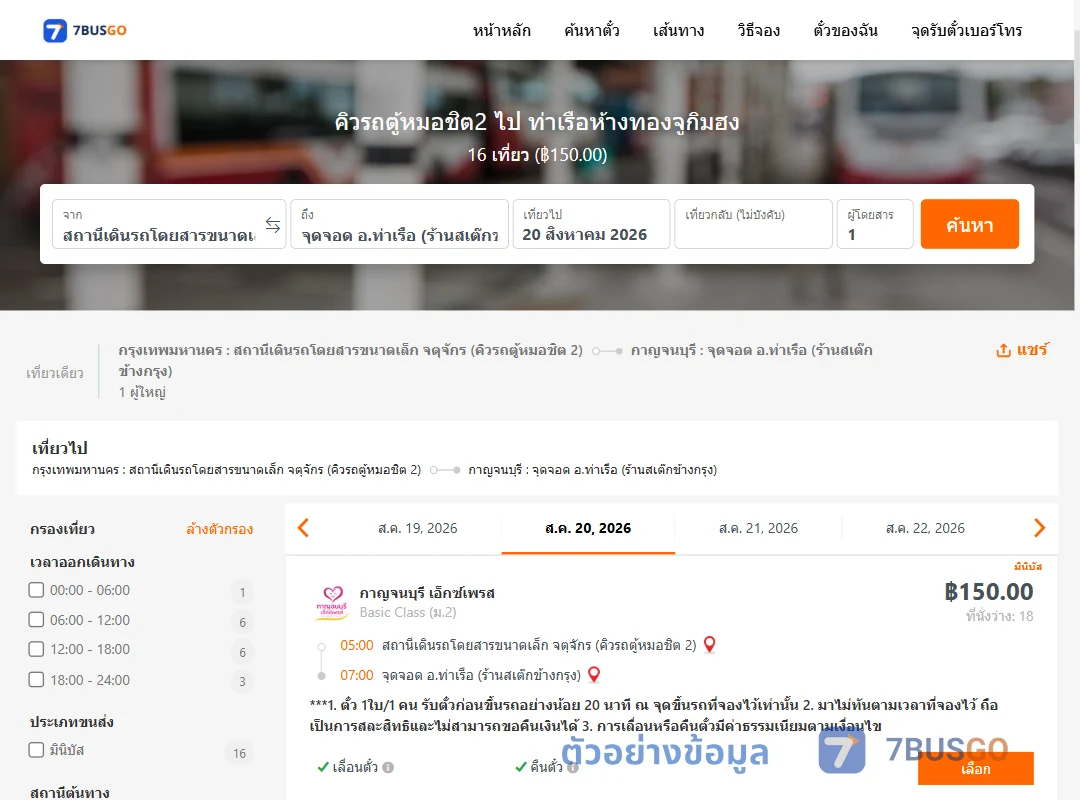Open ตั๋วของฉัน in the top menu
The image size is (1080, 800).
[x=845, y=30]
